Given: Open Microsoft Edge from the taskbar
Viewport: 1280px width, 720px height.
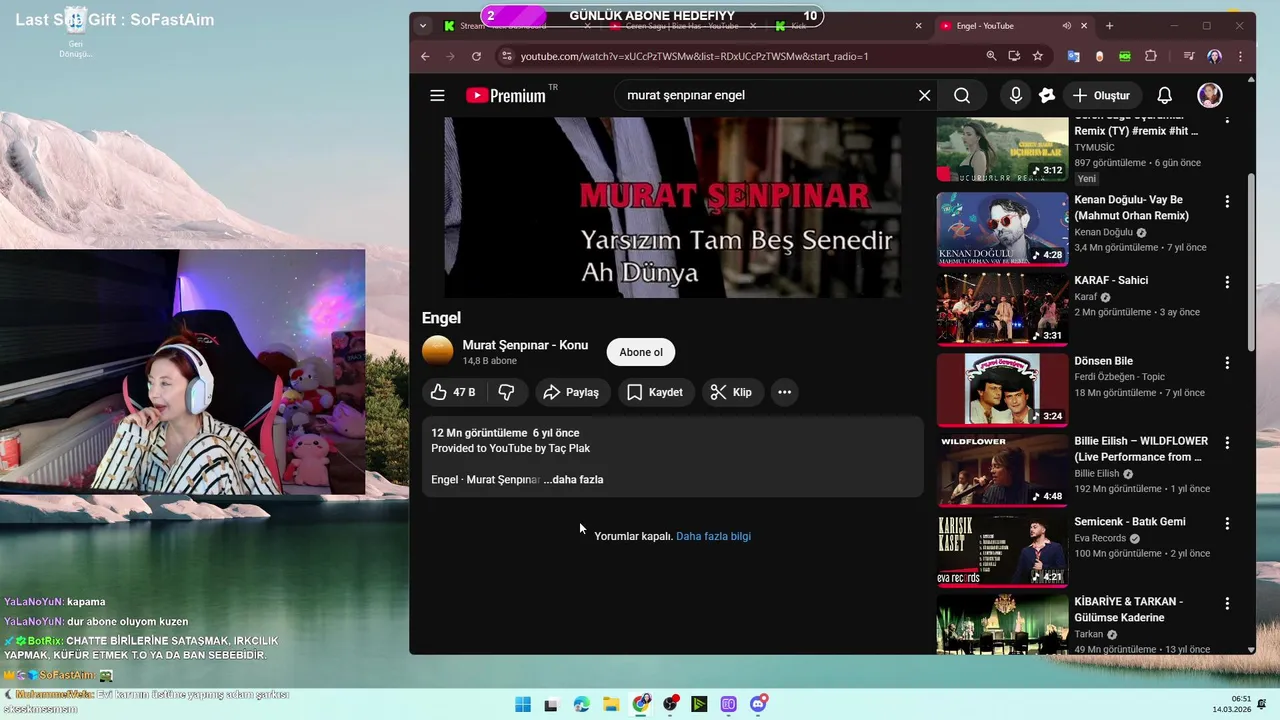Looking at the screenshot, I should [x=582, y=704].
